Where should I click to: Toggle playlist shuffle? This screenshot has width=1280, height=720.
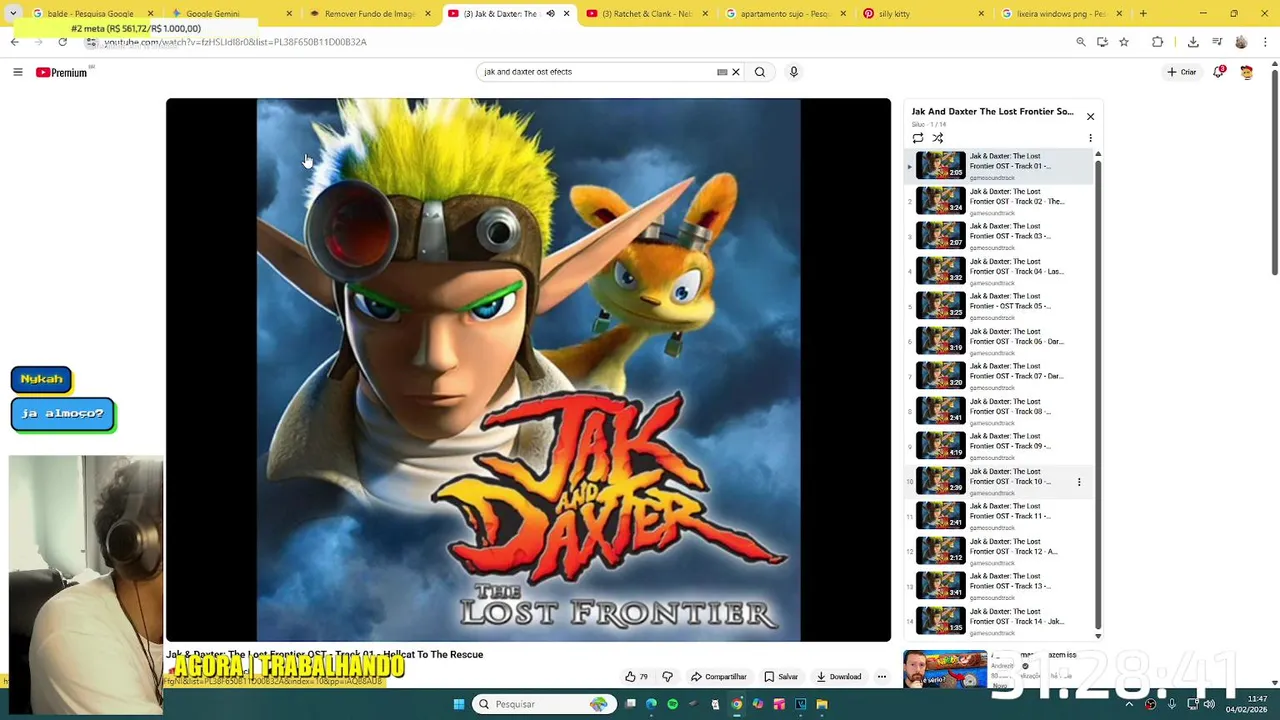938,138
